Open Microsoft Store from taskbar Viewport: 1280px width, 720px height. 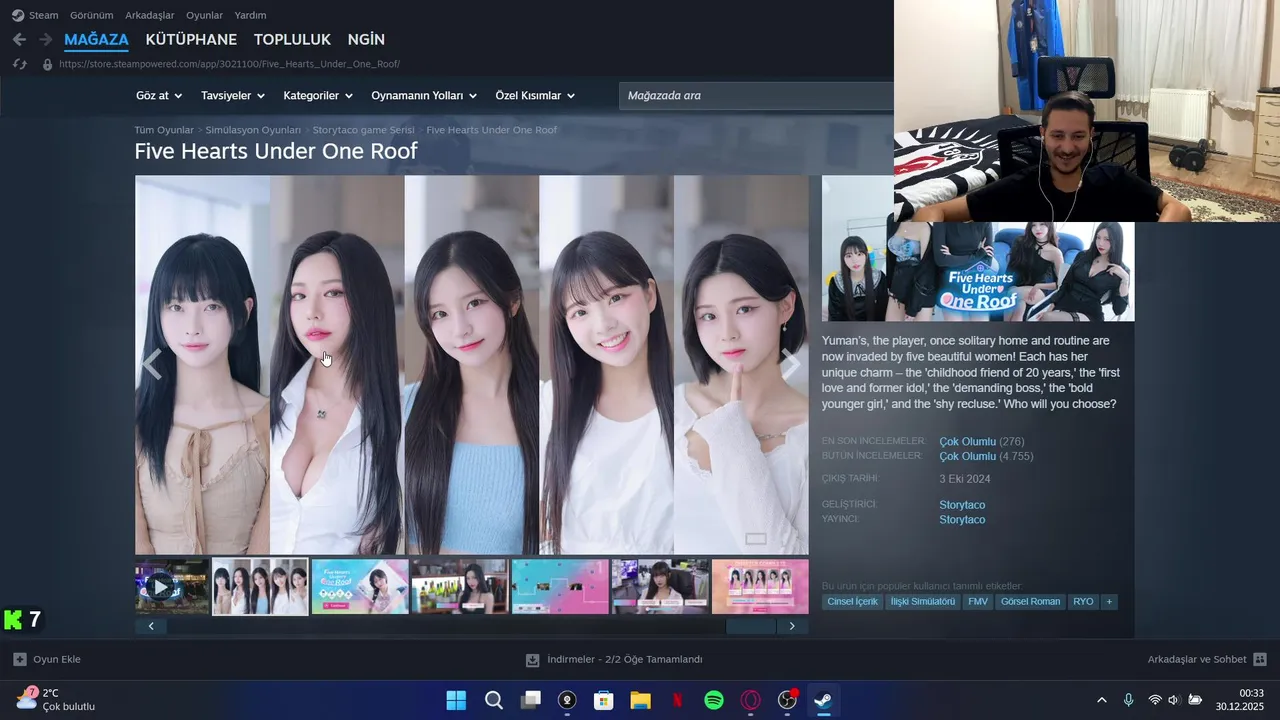[x=603, y=700]
